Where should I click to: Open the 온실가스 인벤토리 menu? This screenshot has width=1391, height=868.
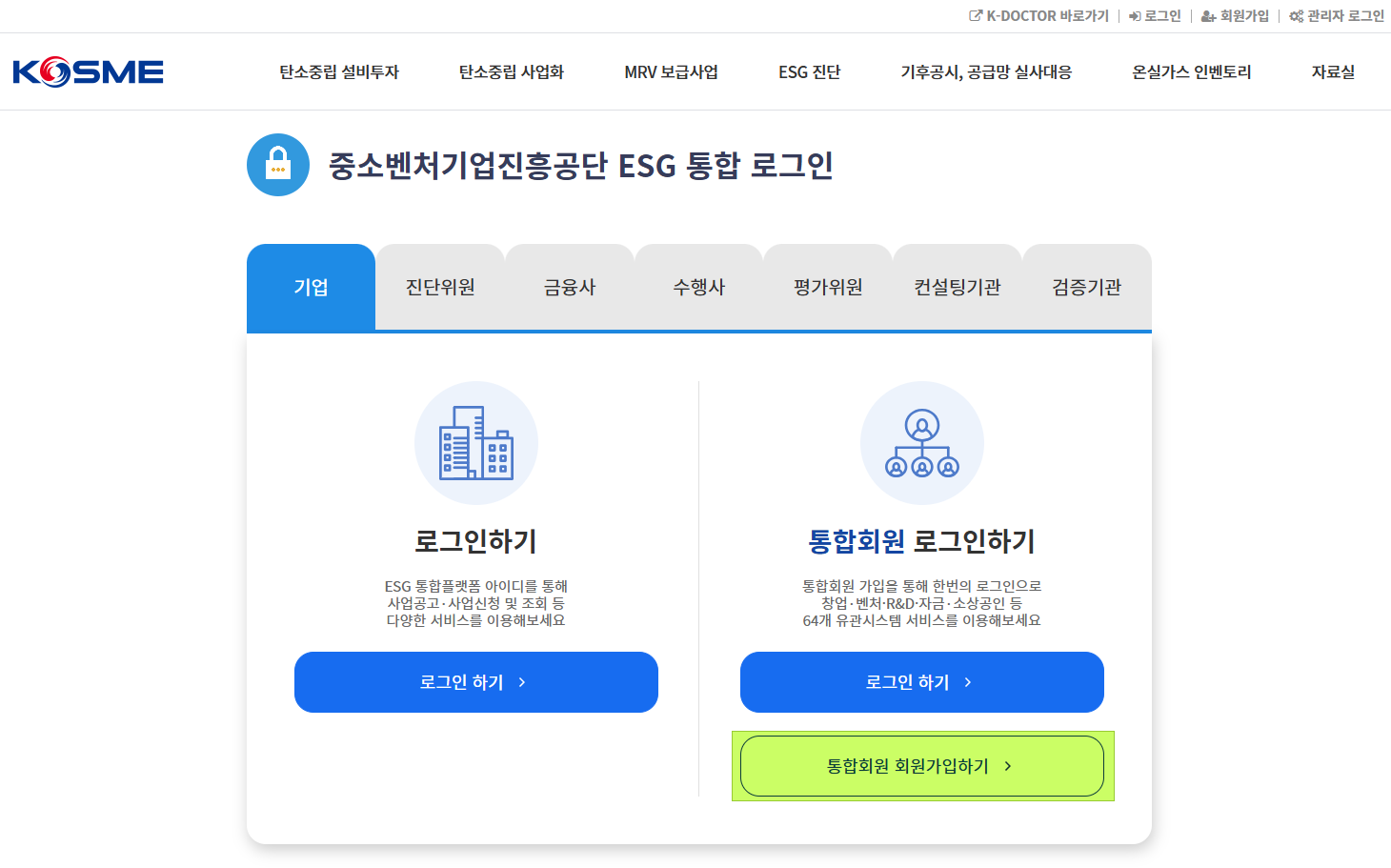click(x=1192, y=72)
